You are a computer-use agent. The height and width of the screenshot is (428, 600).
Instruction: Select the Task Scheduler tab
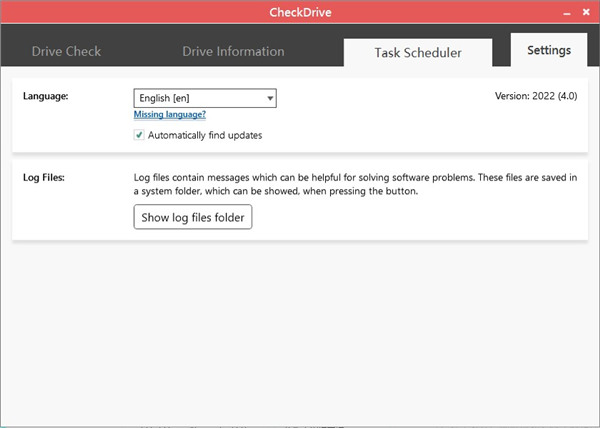pos(418,52)
